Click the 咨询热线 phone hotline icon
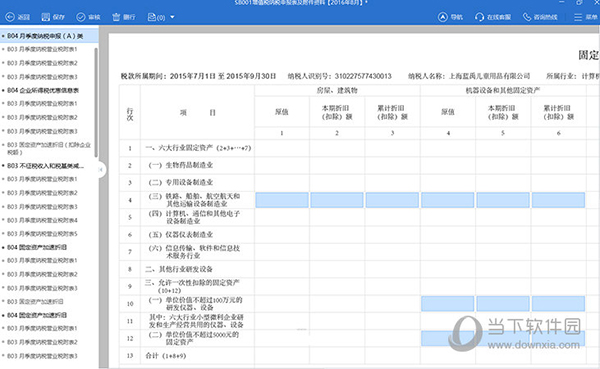Screen dimensions: 600x369 (527, 17)
